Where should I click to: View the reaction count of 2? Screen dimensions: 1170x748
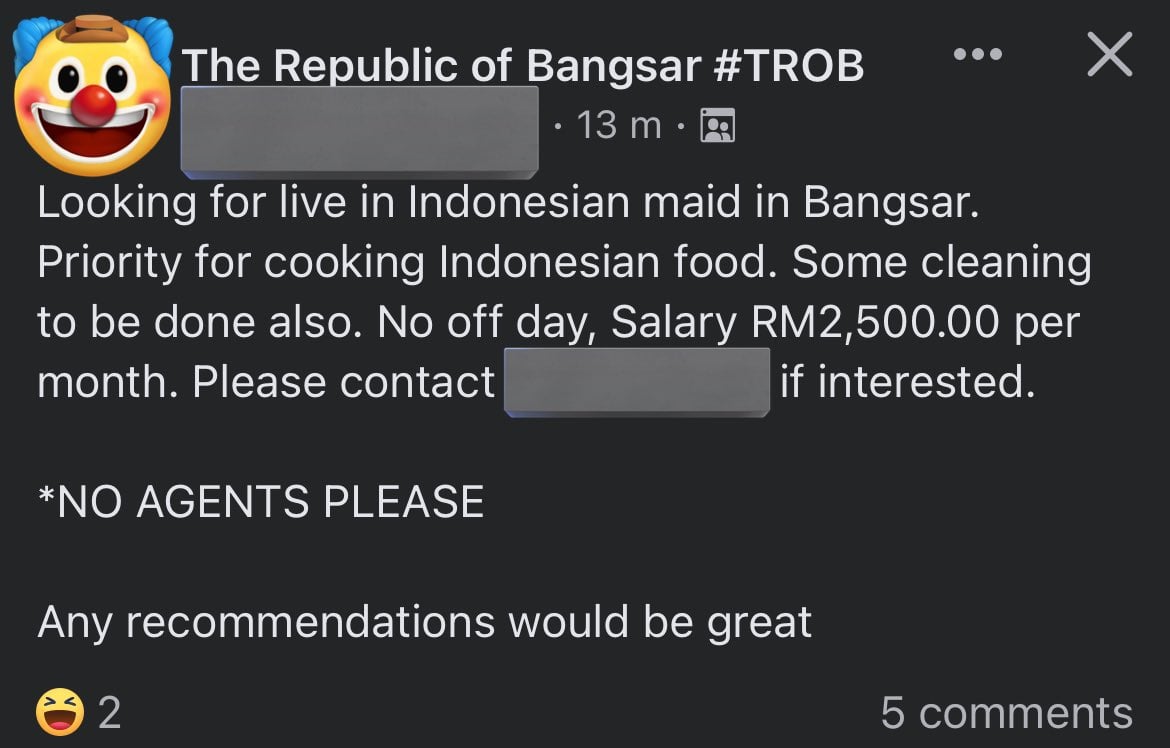[109, 713]
